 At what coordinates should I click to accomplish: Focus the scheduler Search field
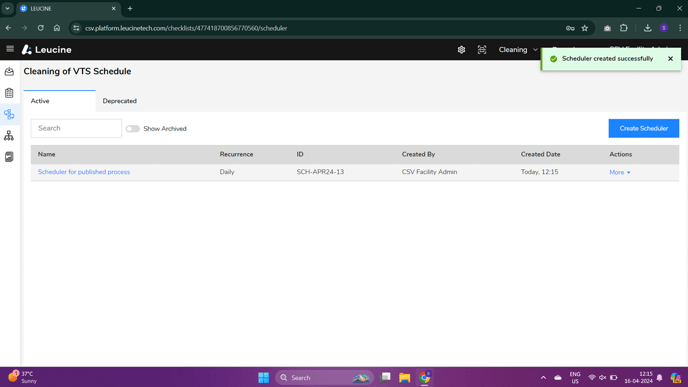76,128
